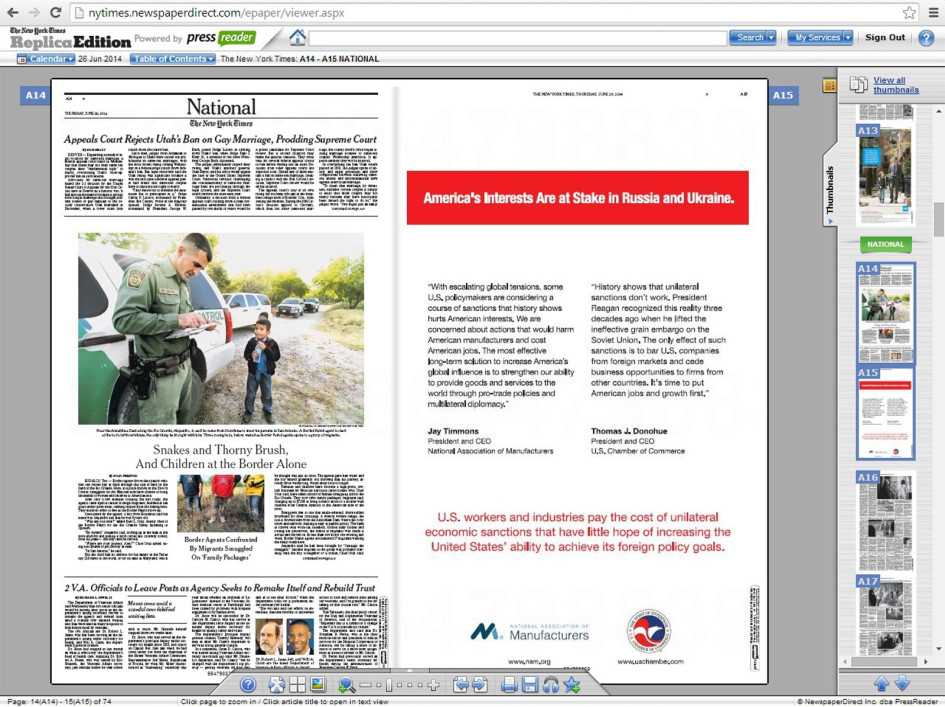
Task: Click U.S. Chamber of Commerce logo
Action: tap(649, 632)
